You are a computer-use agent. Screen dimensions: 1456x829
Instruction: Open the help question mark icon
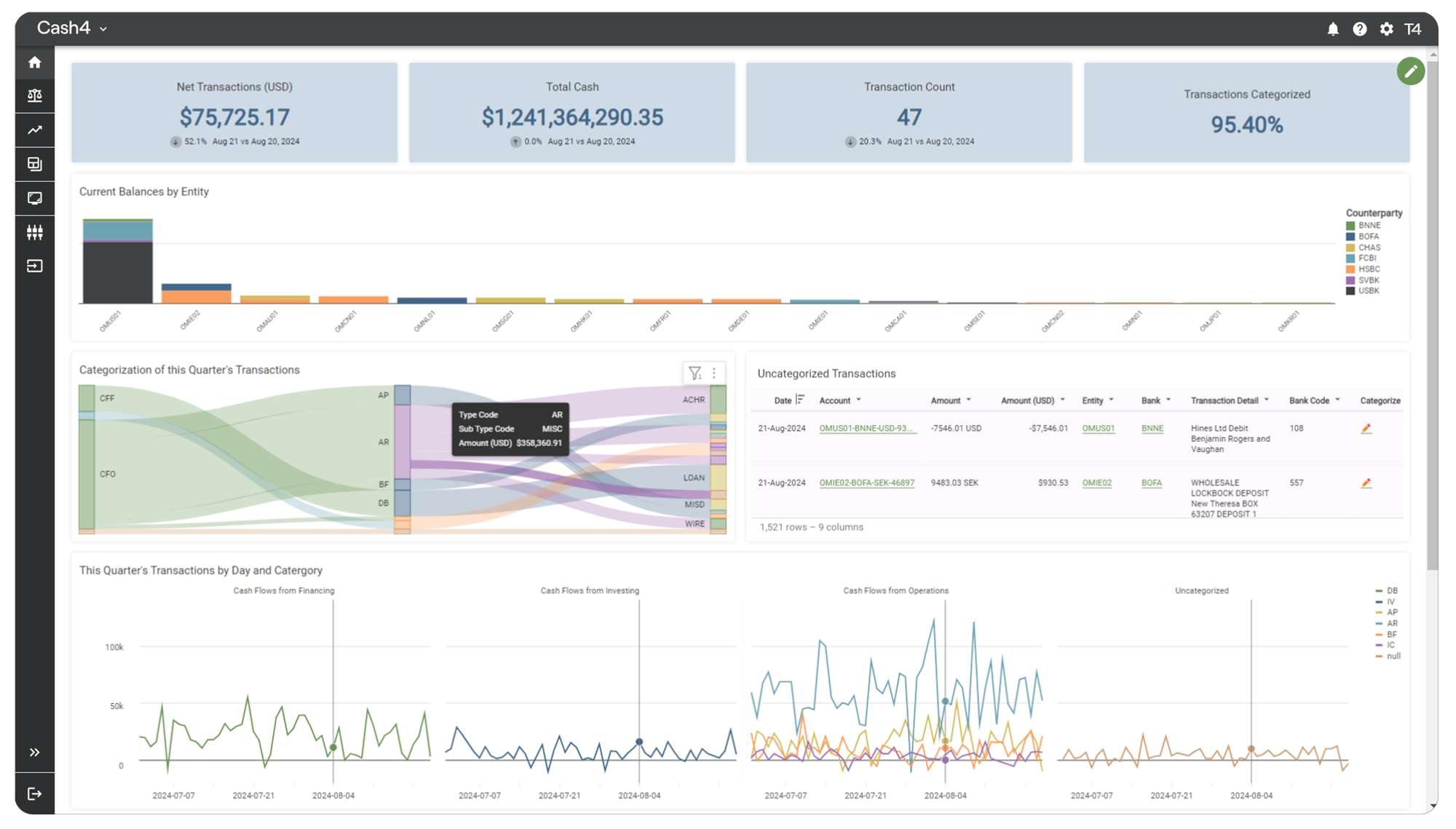click(x=1359, y=29)
